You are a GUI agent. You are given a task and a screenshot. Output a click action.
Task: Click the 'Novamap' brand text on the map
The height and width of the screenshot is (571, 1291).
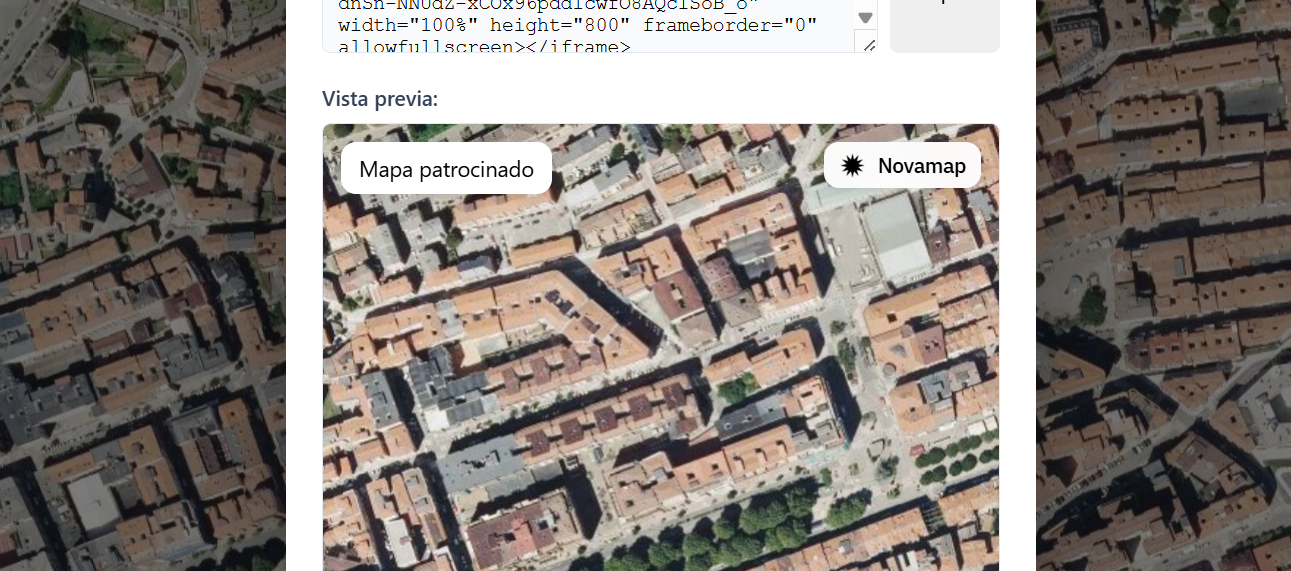922,166
